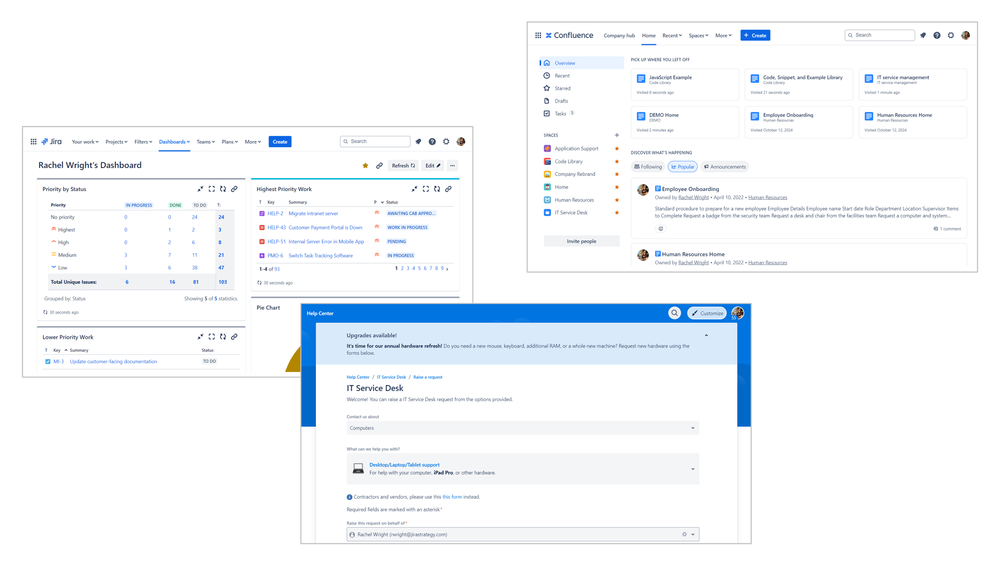Image resolution: width=999 pixels, height=562 pixels.
Task: Click in the Confluence Search field
Action: pyautogui.click(x=879, y=35)
